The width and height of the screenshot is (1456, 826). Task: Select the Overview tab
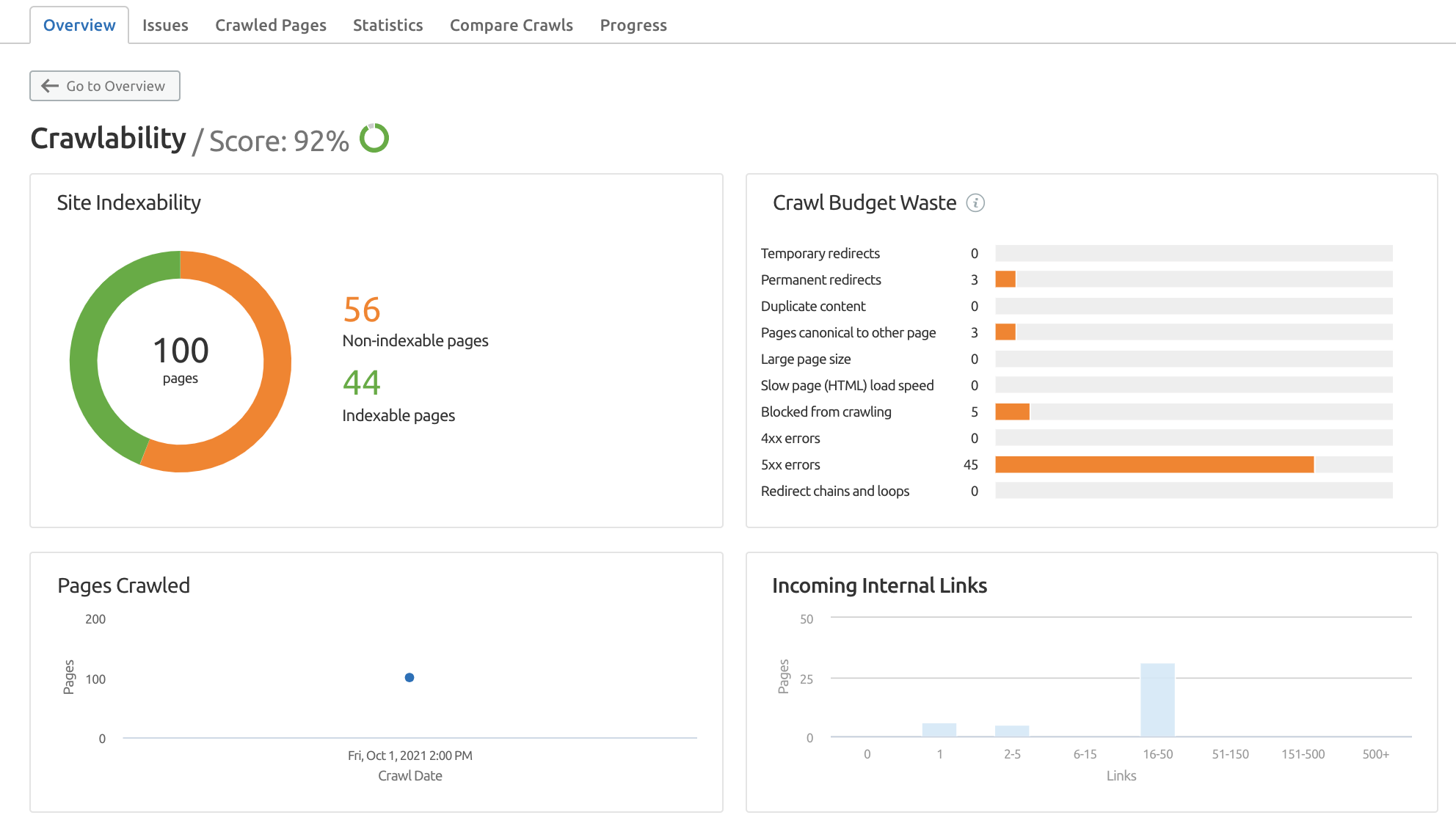(80, 25)
